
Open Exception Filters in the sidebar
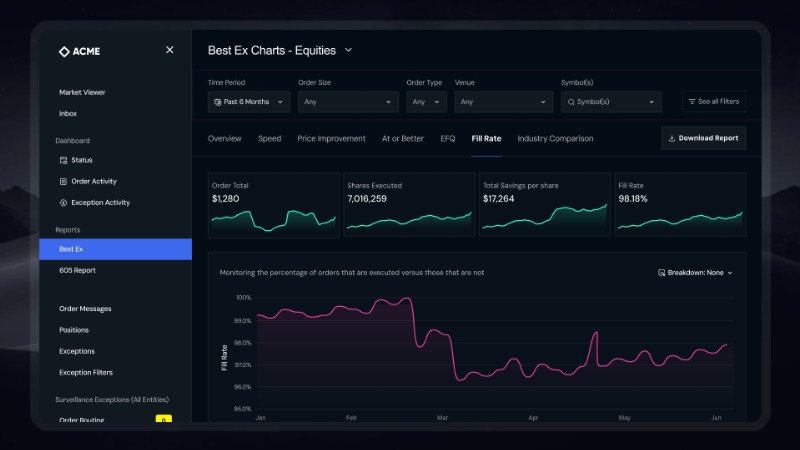[86, 372]
